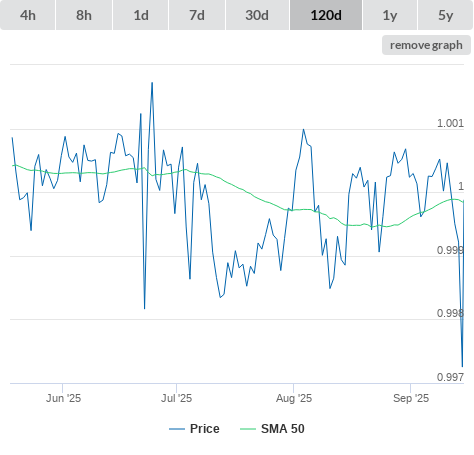Switch to the 1y range
The image size is (474, 455).
click(390, 15)
